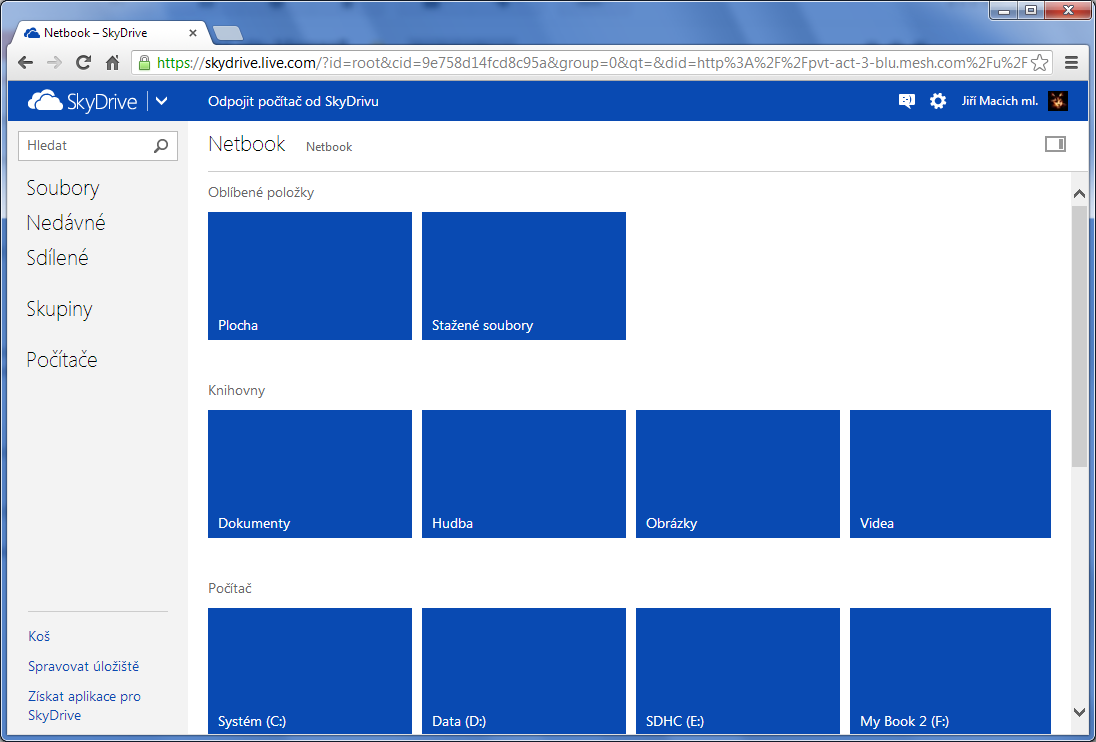Open the Data (D:) drive tile
The width and height of the screenshot is (1096, 742).
(524, 671)
